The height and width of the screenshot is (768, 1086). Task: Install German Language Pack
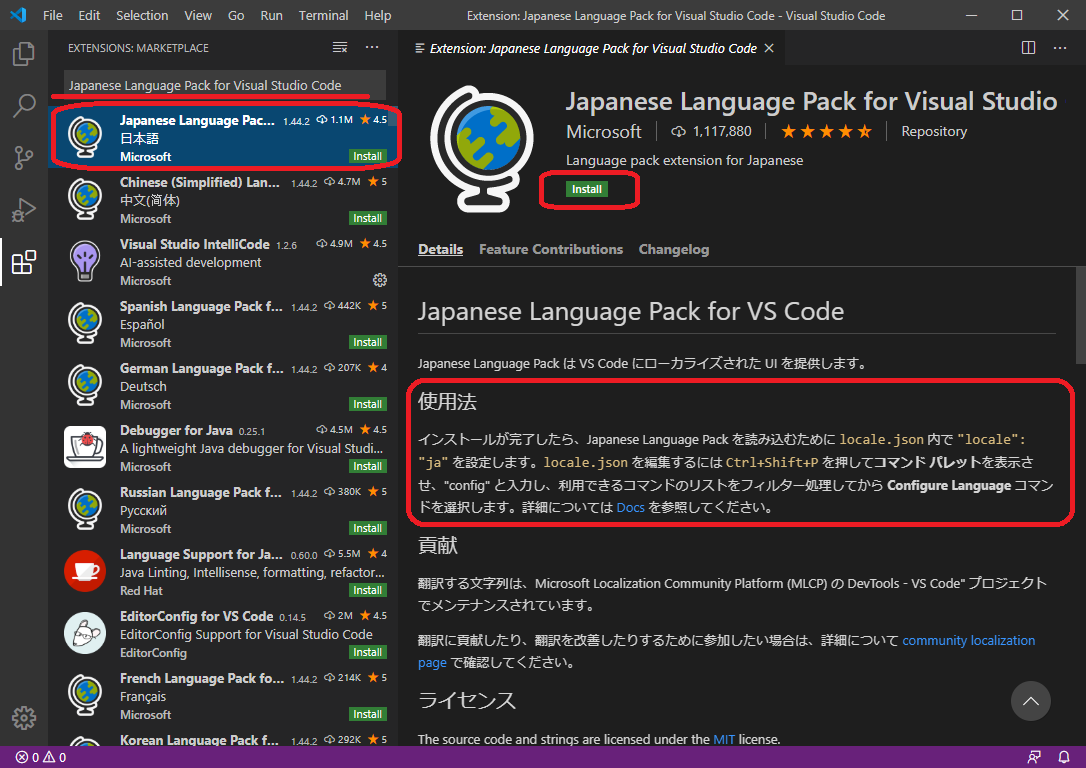pyautogui.click(x=367, y=404)
